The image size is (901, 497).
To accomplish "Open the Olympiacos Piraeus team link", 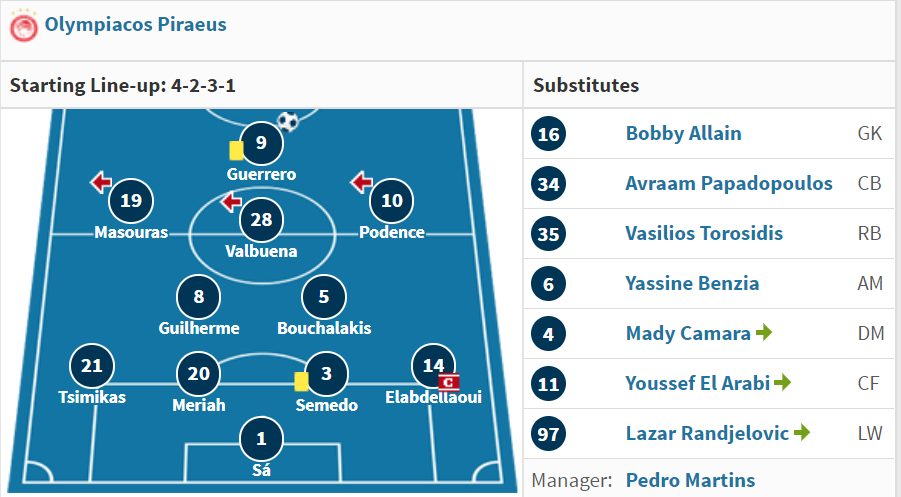I will tap(136, 25).
